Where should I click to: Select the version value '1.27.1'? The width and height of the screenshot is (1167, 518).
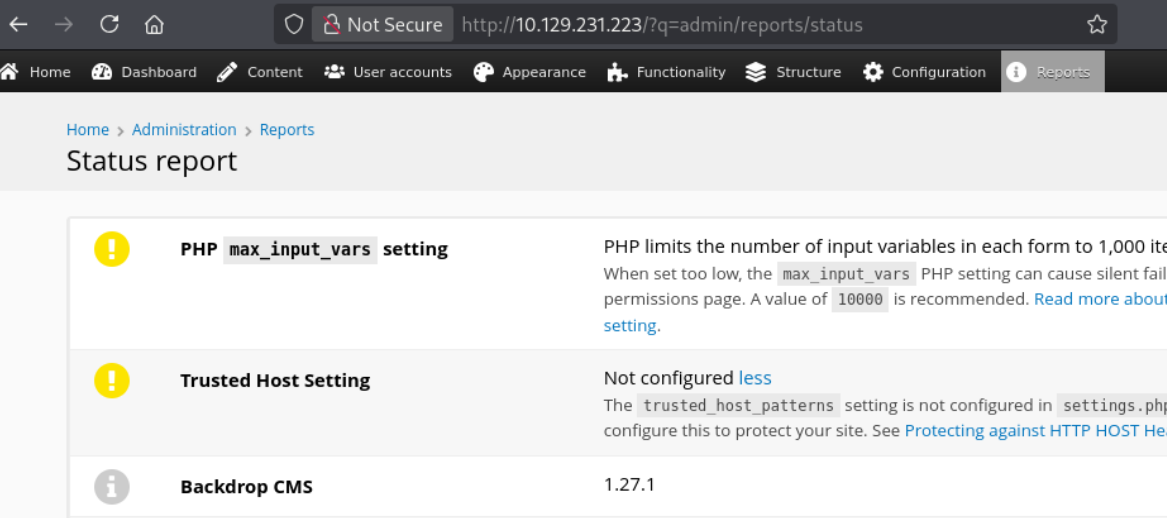coord(629,485)
